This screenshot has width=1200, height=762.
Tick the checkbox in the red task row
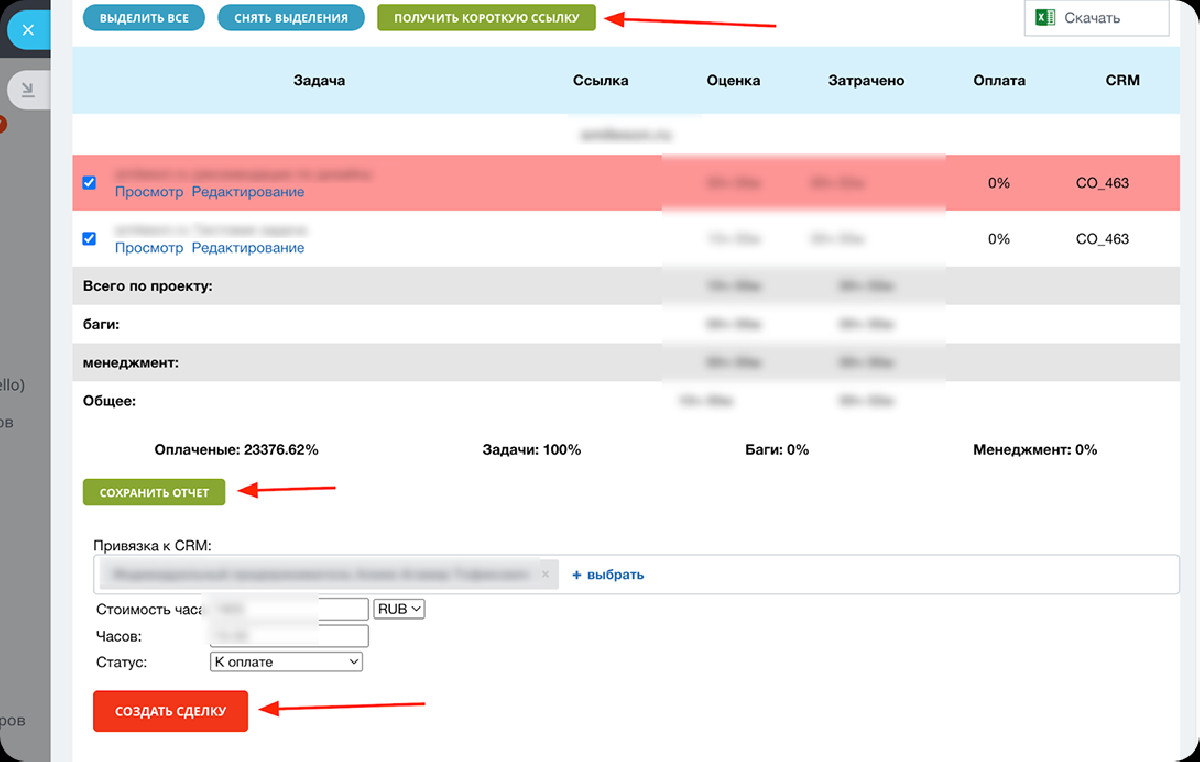(x=89, y=183)
